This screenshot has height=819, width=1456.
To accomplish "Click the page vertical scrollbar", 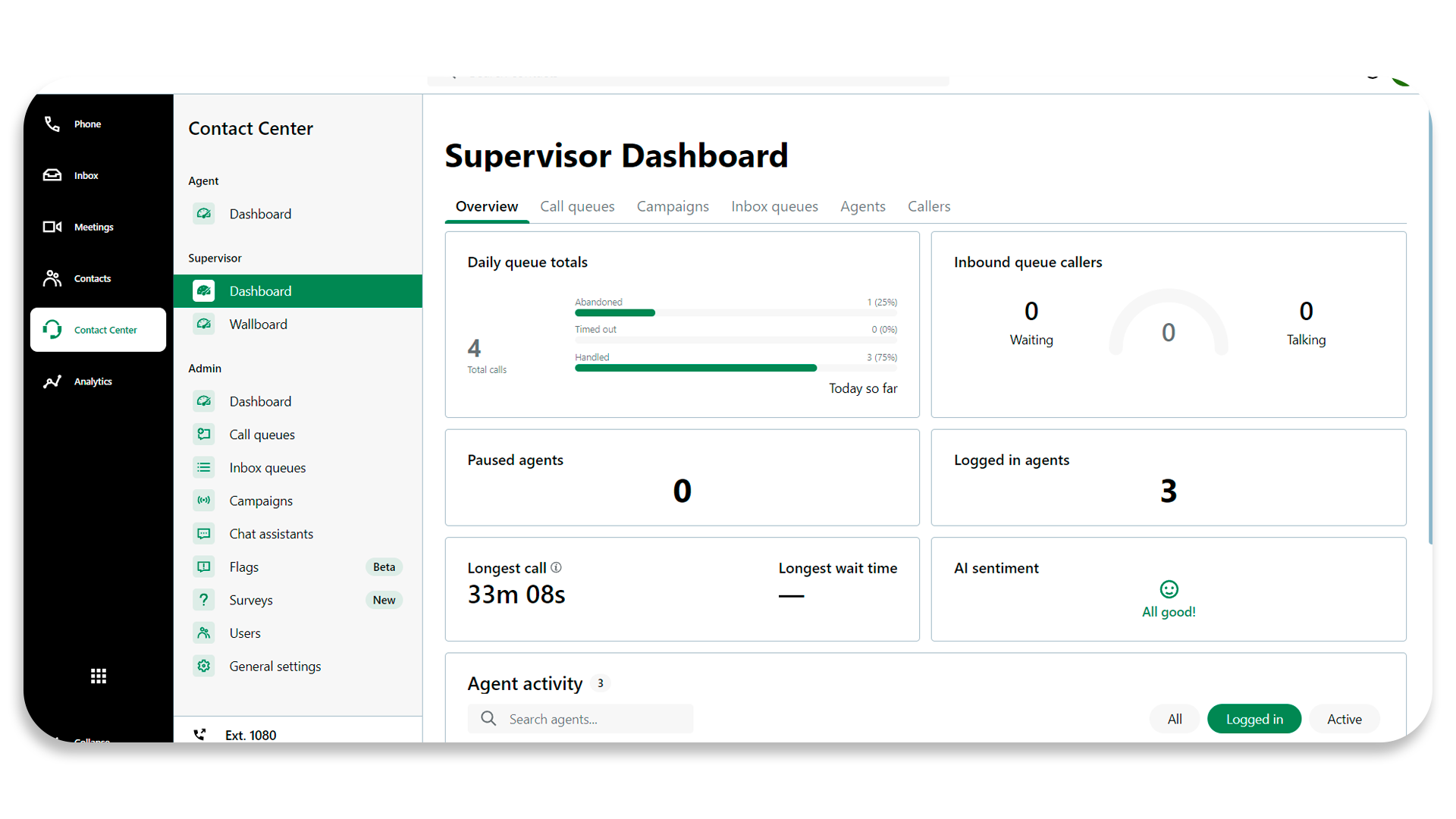I will click(1429, 326).
